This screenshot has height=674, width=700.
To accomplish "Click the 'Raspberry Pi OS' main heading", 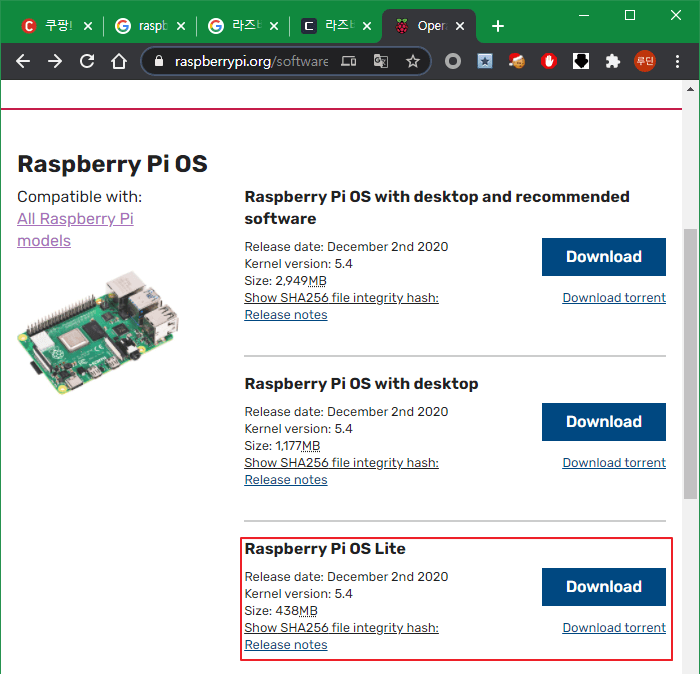I will click(x=112, y=164).
